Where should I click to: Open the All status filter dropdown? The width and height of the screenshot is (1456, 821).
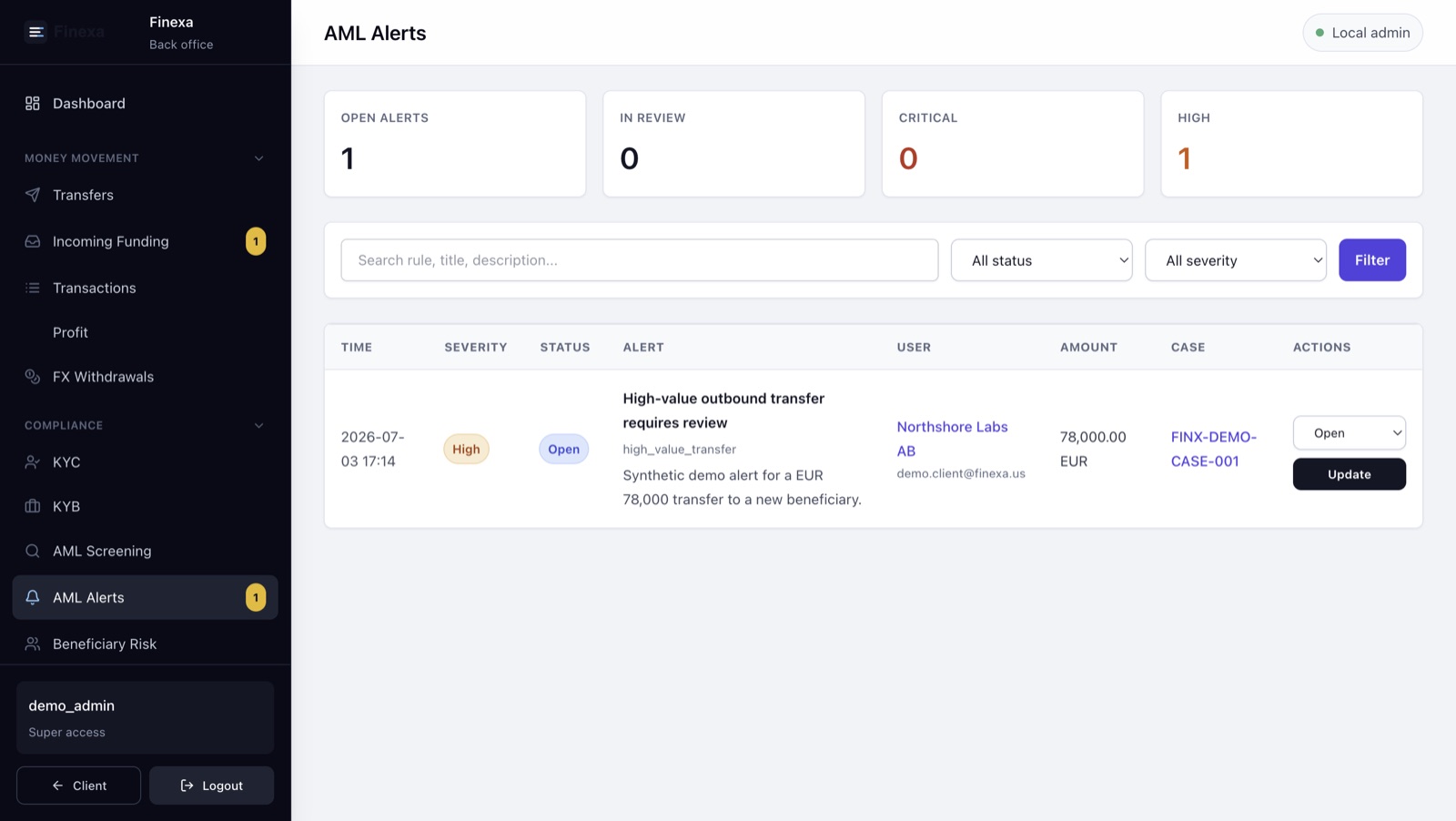(x=1041, y=260)
